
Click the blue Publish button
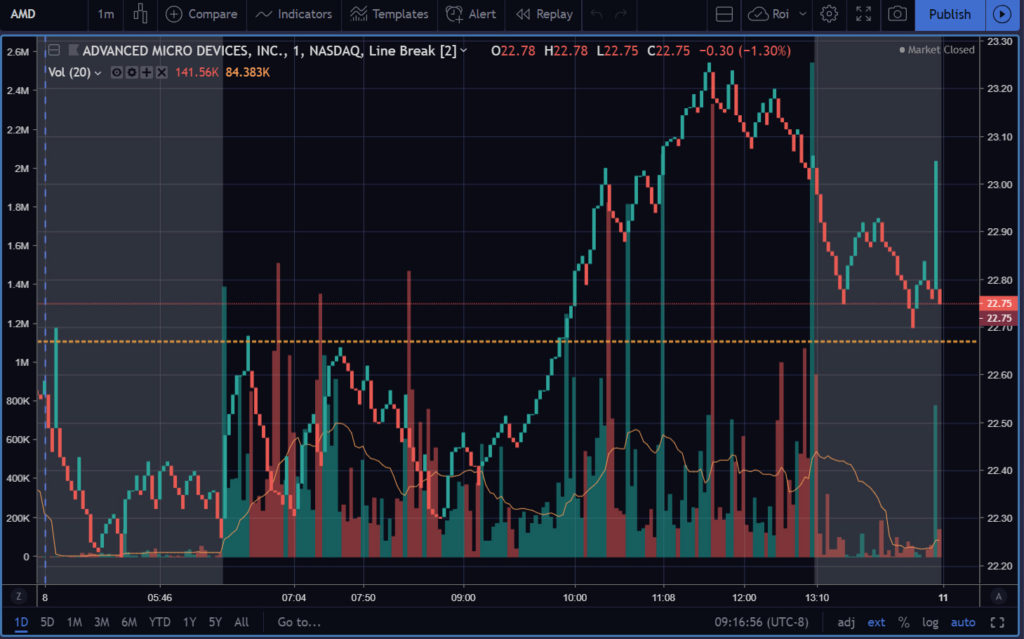[949, 14]
